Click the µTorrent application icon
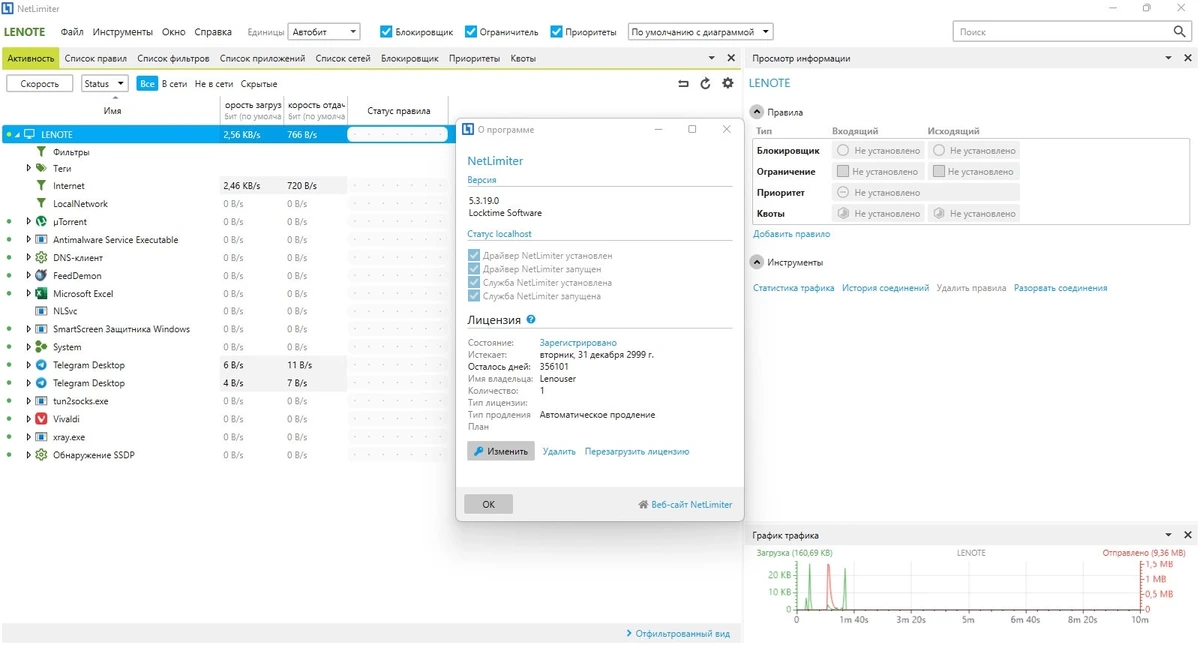 pos(41,221)
